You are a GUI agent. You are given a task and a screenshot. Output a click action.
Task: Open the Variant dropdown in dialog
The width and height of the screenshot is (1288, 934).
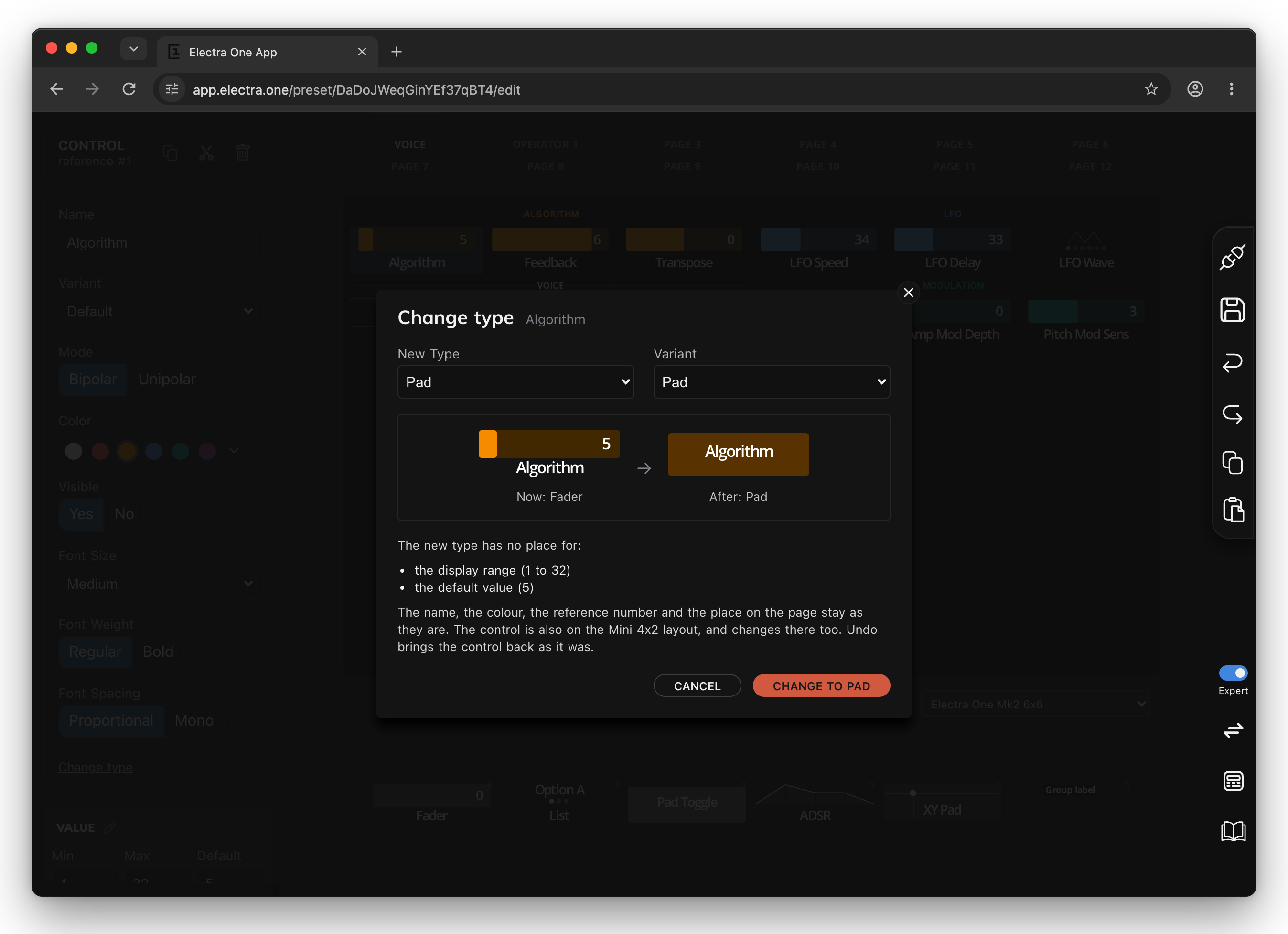point(771,382)
